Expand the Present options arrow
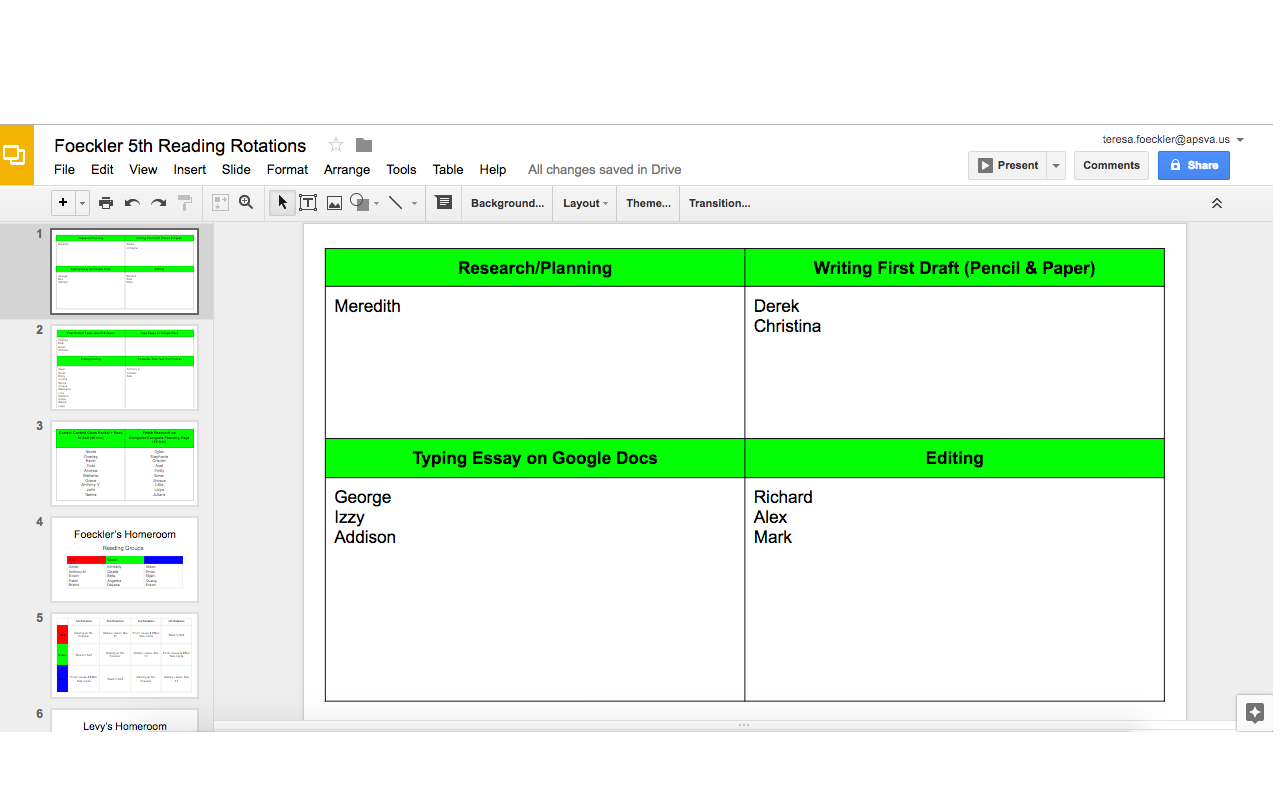 tap(1056, 166)
